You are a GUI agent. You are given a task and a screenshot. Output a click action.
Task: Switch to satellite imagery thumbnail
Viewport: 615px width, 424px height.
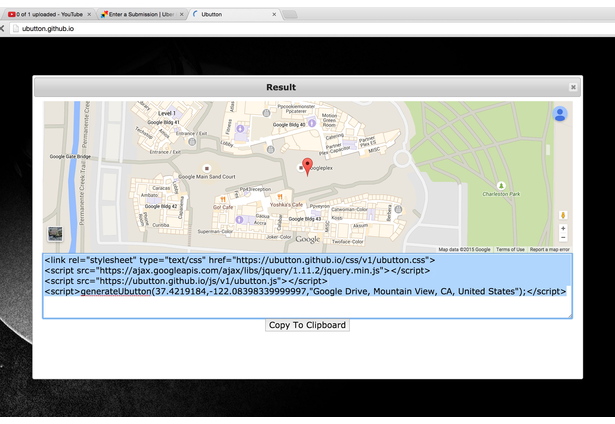(x=55, y=234)
